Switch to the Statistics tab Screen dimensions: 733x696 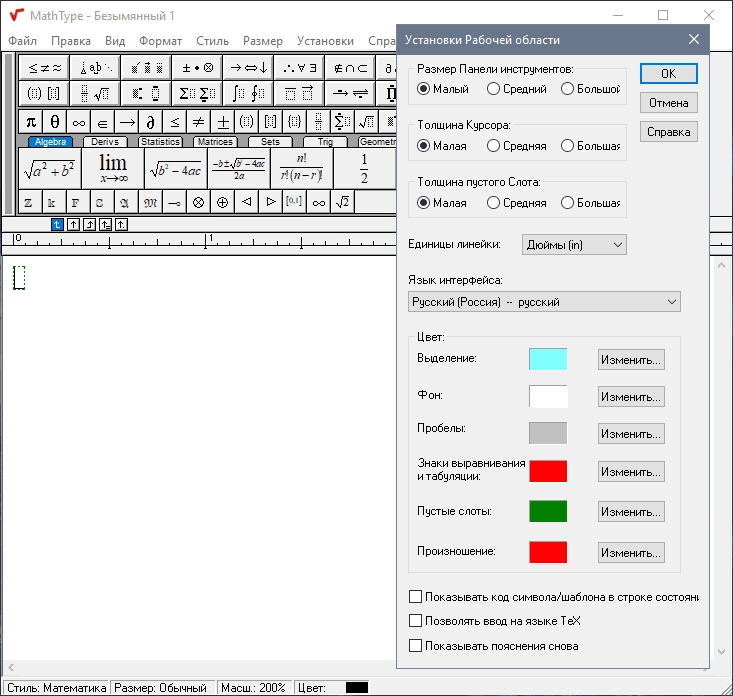pos(160,142)
